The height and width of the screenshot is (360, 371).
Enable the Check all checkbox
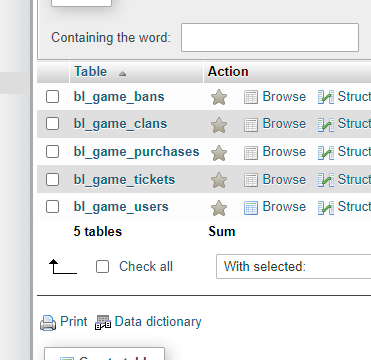coord(102,267)
